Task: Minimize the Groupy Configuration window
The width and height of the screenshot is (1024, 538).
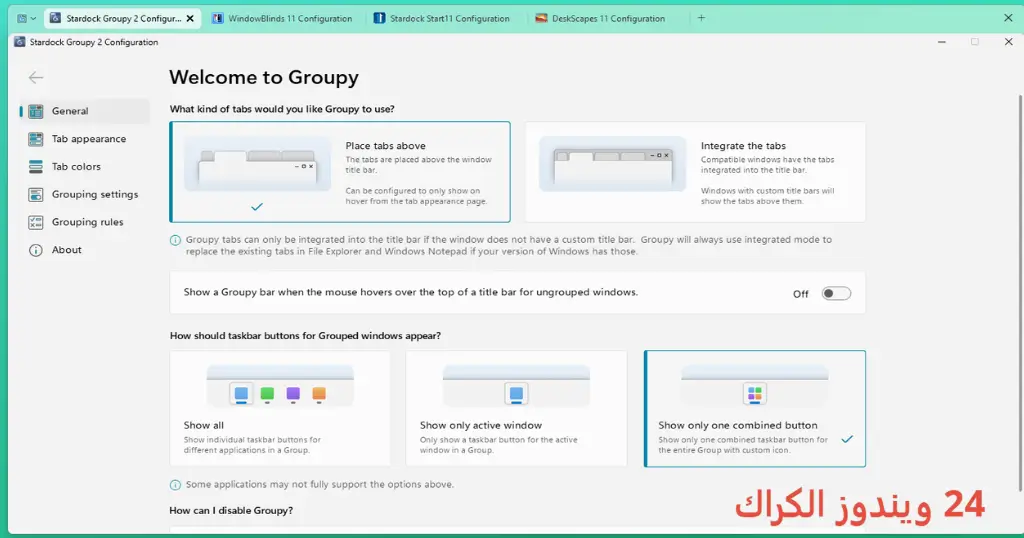Action: point(942,42)
